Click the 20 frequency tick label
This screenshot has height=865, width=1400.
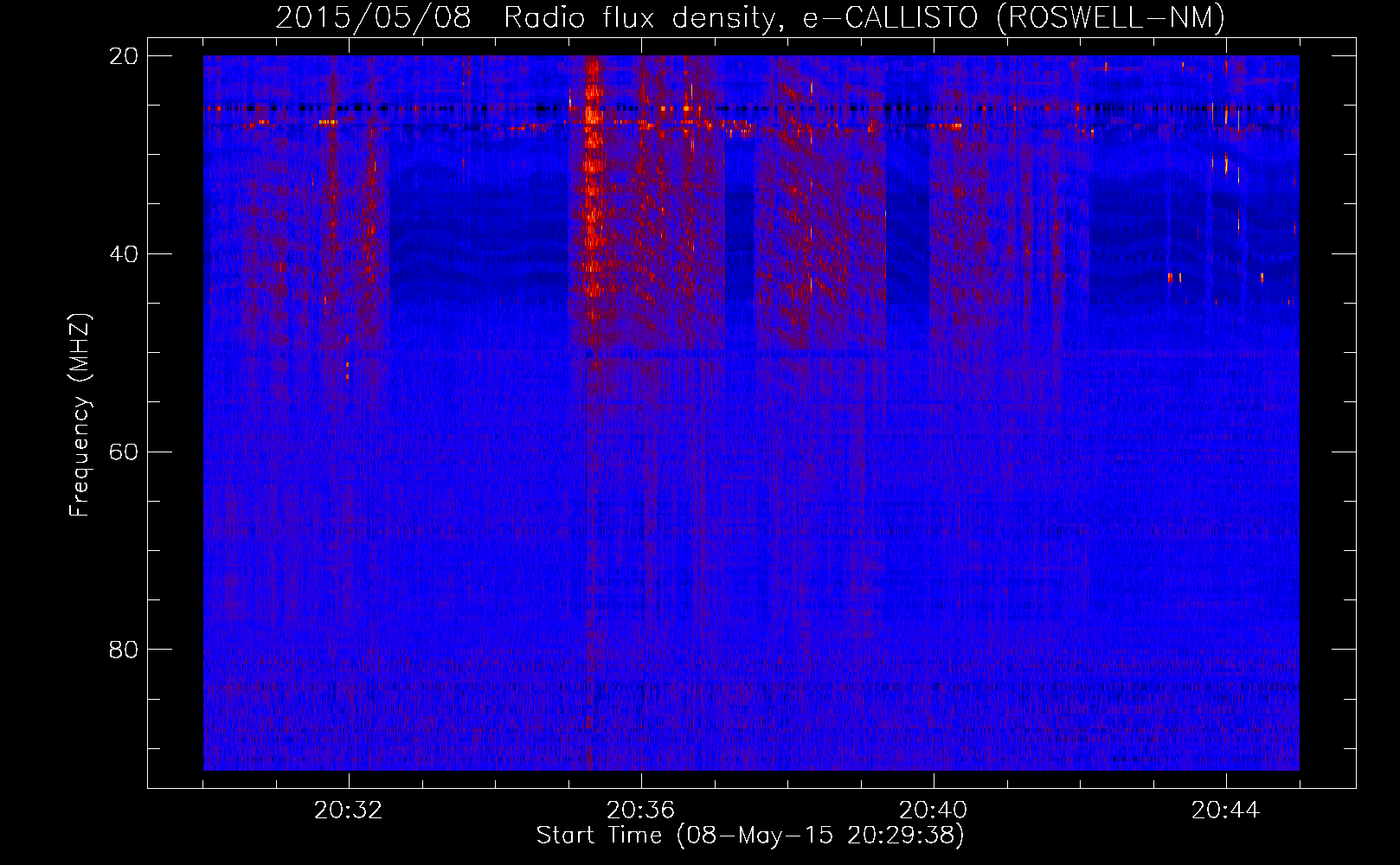point(124,56)
